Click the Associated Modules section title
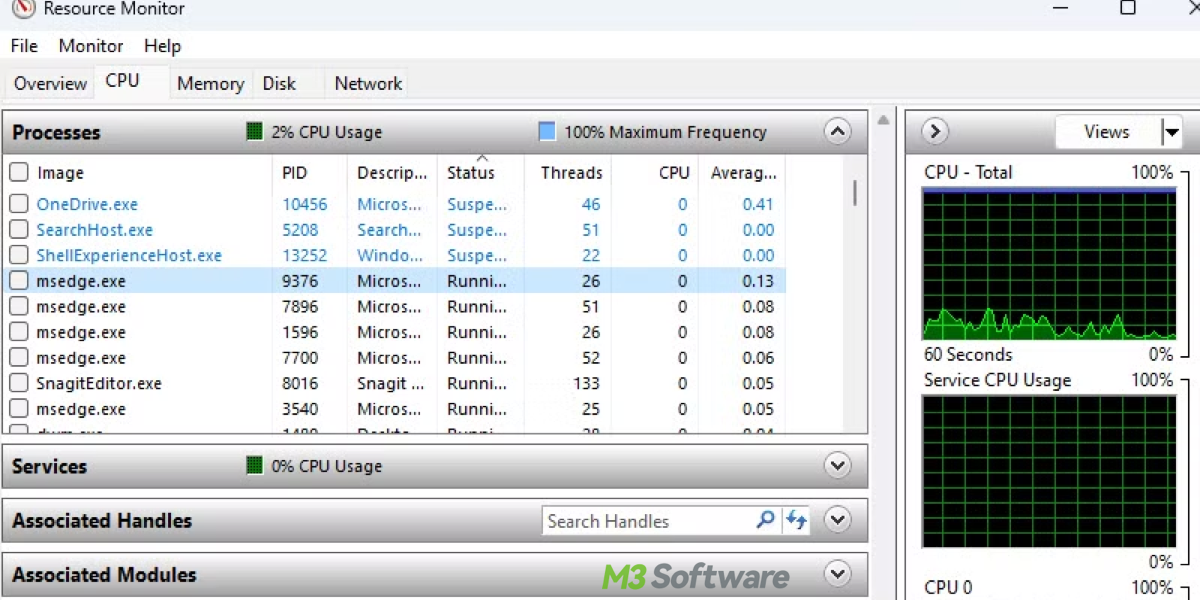 (104, 574)
